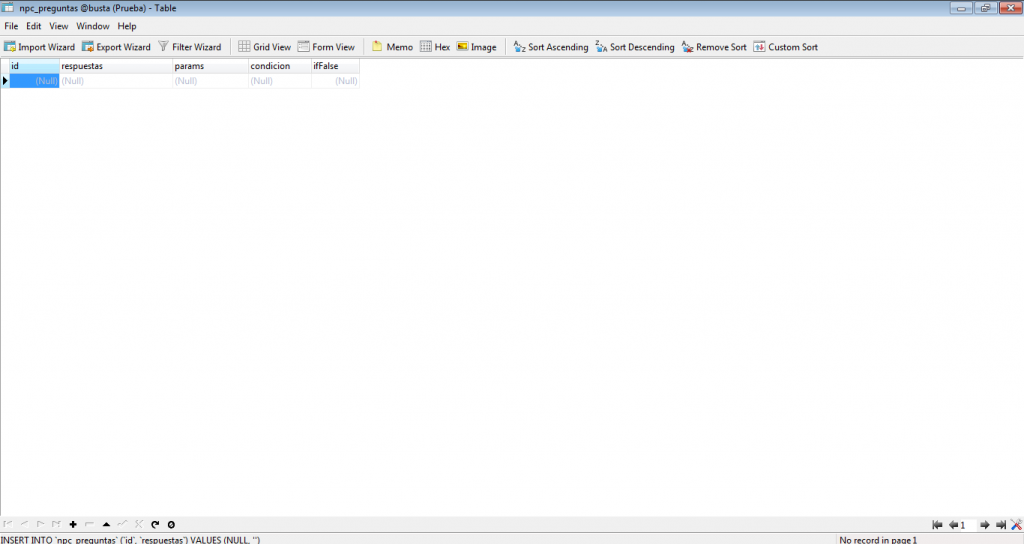Open the page settings tools icon
Viewport: 1024px width, 544px height.
click(1016, 525)
